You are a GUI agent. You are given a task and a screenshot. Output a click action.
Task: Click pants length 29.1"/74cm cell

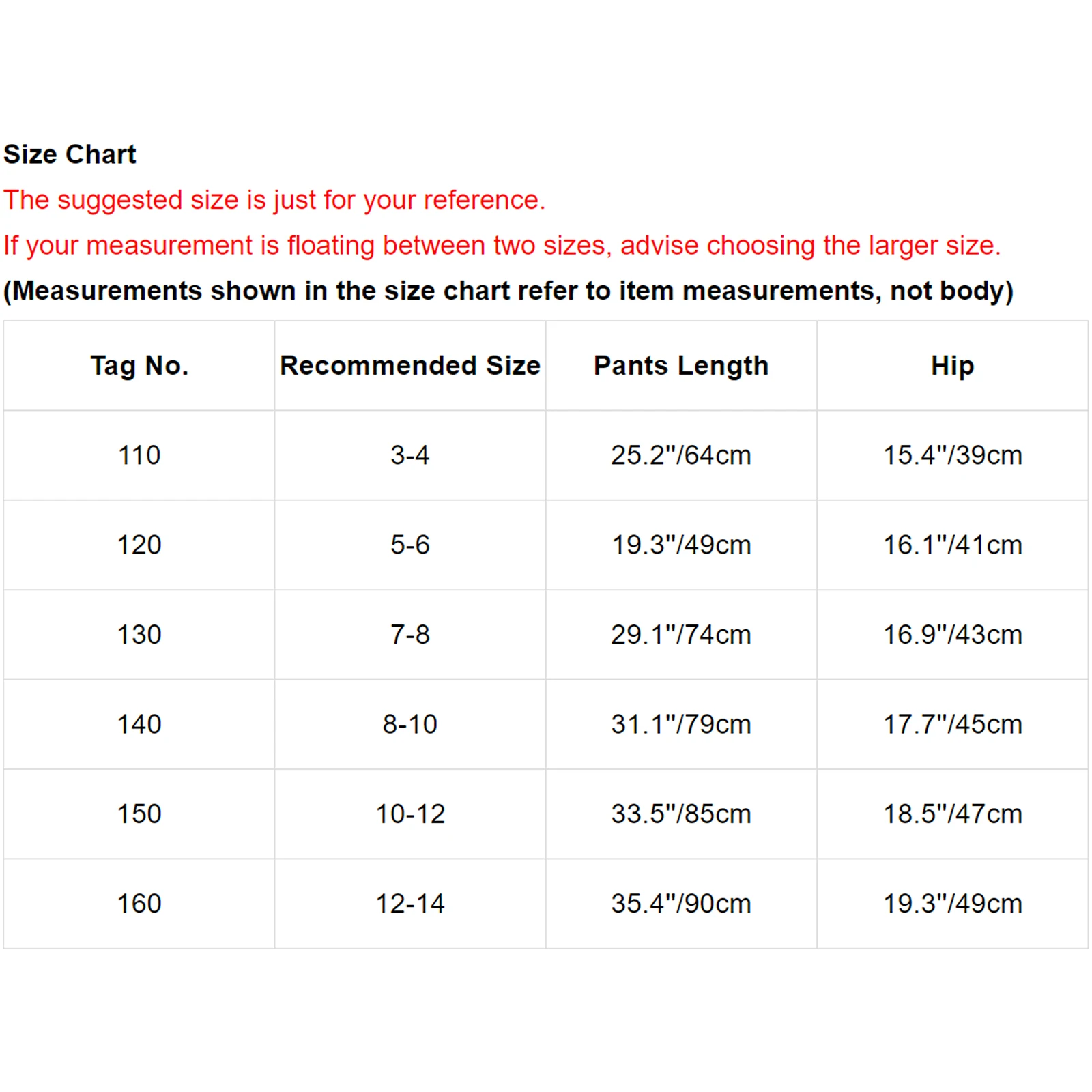pyautogui.click(x=681, y=635)
